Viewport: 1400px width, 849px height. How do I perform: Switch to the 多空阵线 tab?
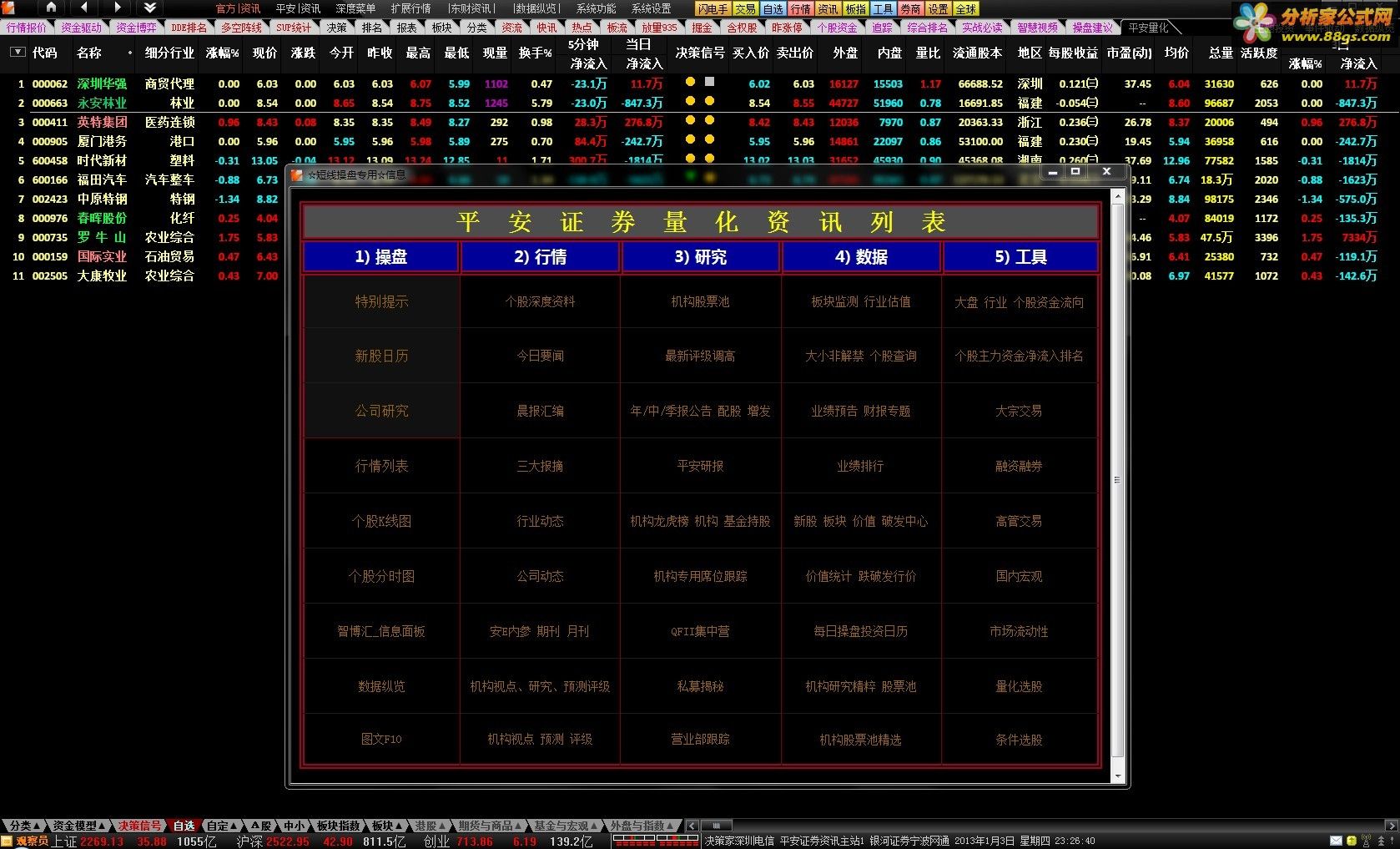coord(241,28)
